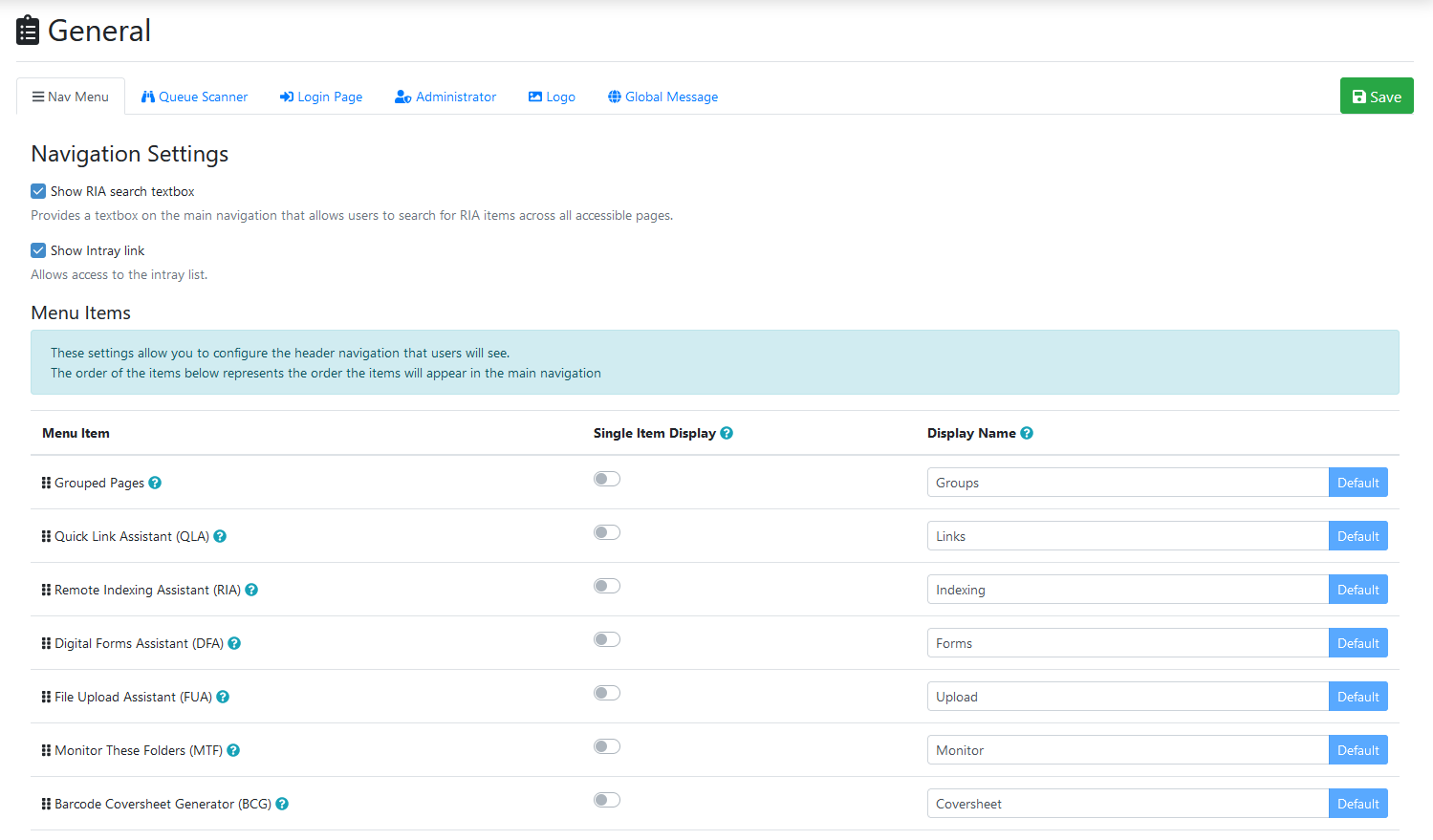Enable Single Item Display for Grouped Pages

(607, 479)
